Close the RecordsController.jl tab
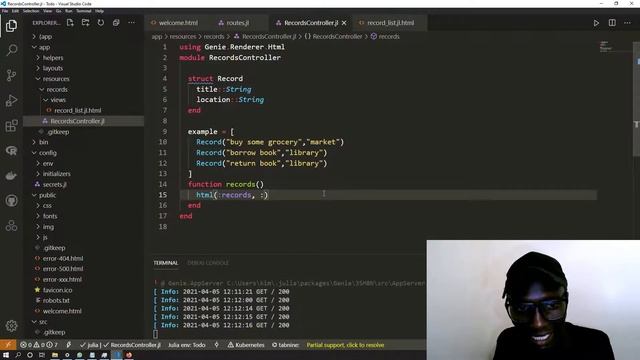The height and width of the screenshot is (360, 640). click(x=344, y=23)
